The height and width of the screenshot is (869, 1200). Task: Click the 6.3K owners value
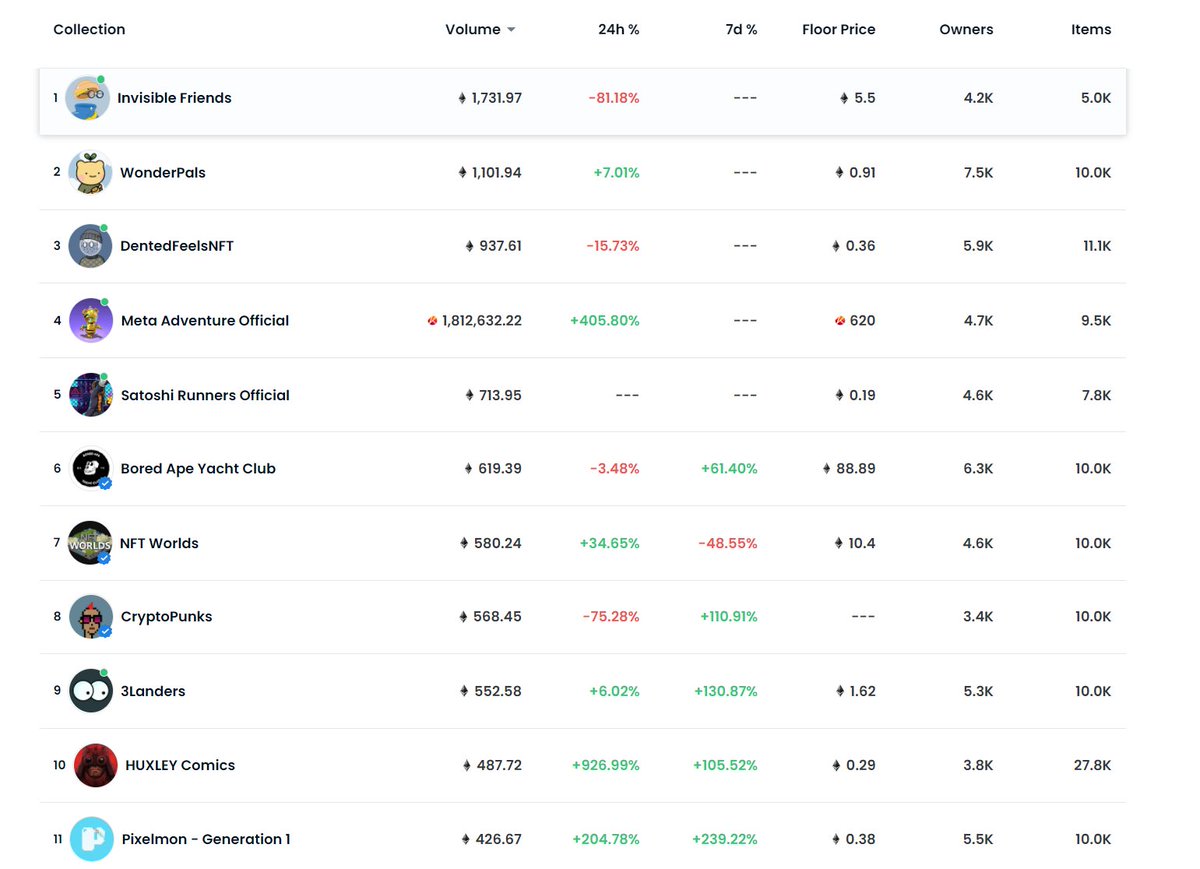pyautogui.click(x=978, y=468)
